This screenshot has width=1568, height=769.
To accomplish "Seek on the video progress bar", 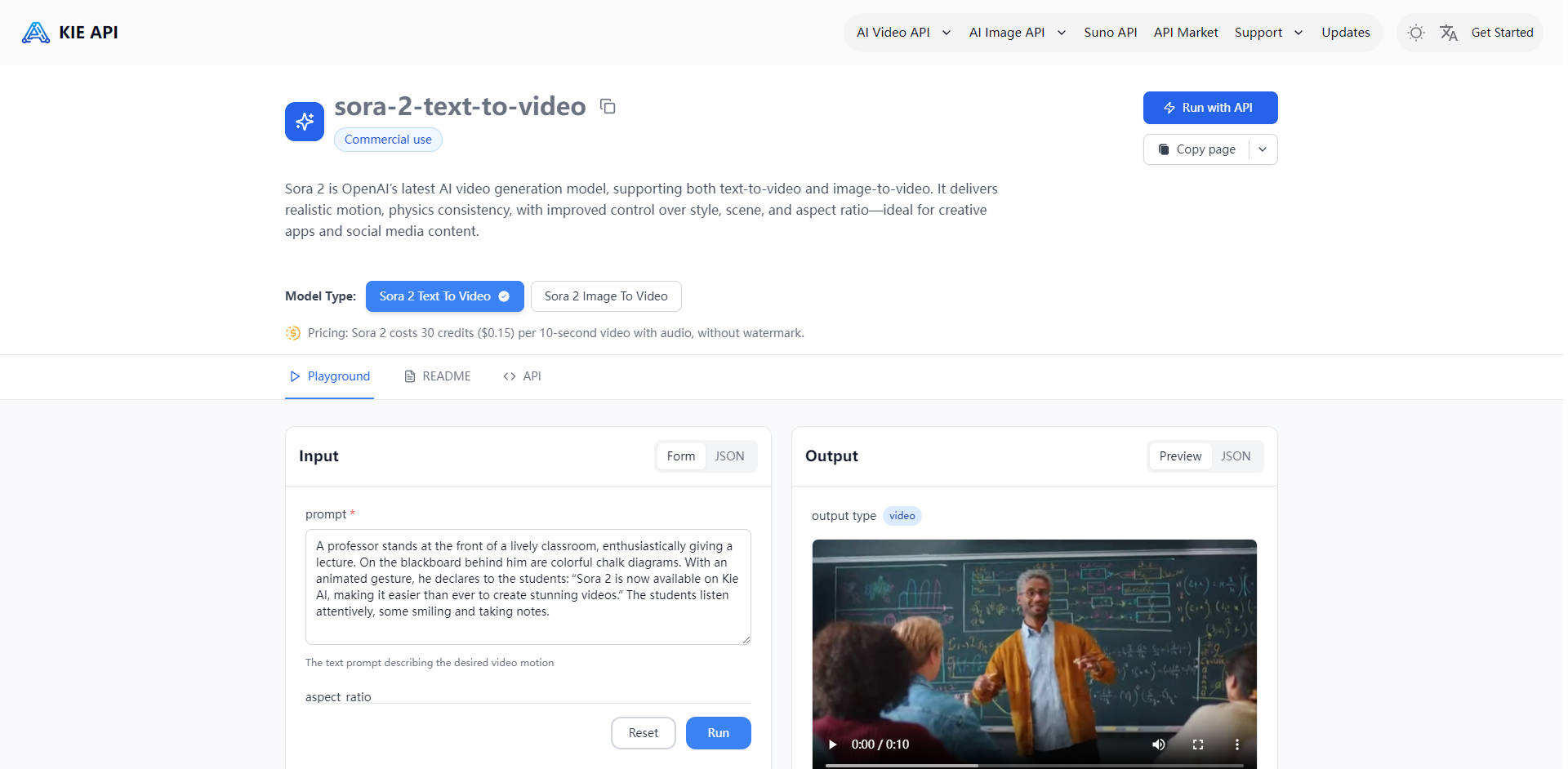I will [1034, 765].
